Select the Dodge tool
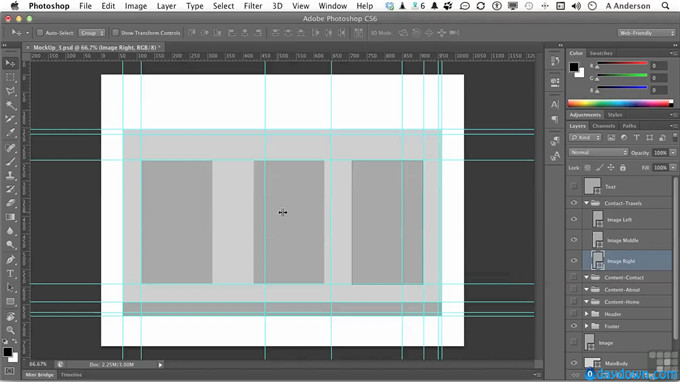680x382 pixels. coord(10,245)
